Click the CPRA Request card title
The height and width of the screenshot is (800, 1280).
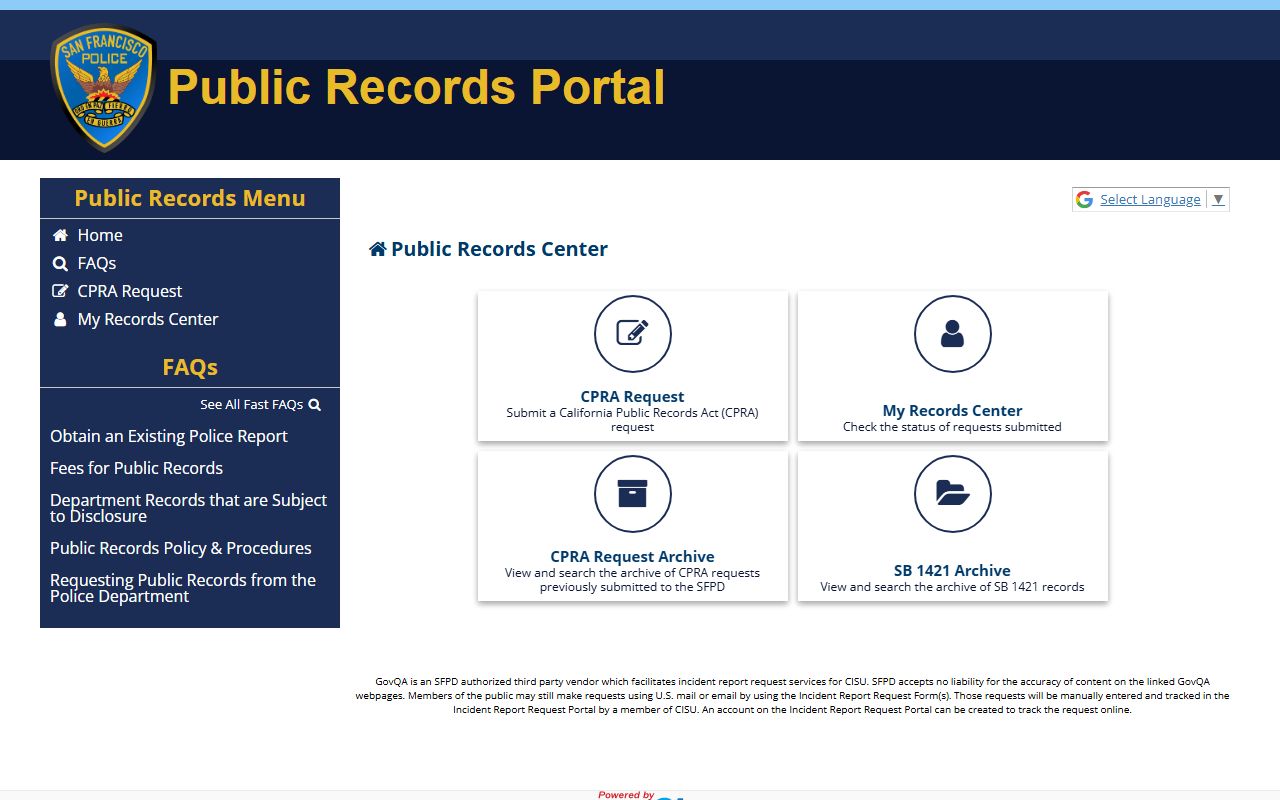(x=633, y=396)
